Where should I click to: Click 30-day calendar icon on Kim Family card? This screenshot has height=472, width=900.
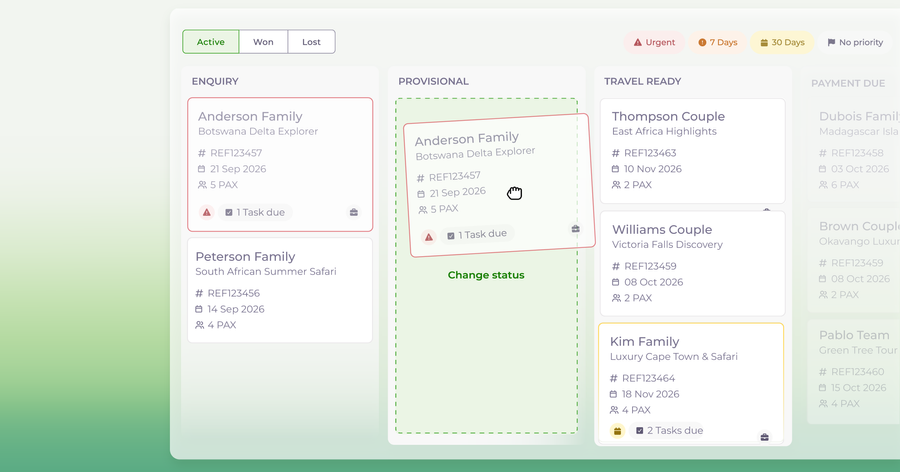tap(617, 431)
